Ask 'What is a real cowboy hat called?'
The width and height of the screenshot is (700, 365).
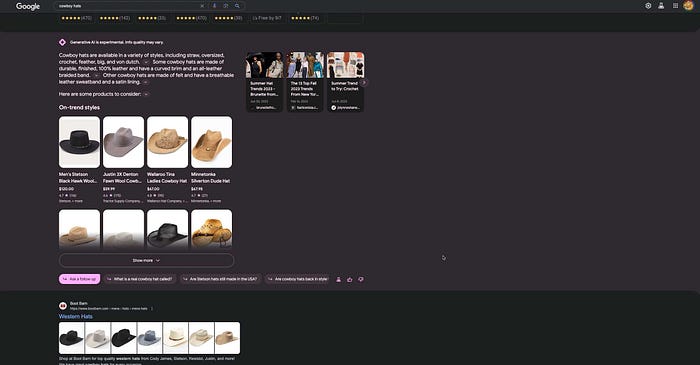(x=140, y=279)
